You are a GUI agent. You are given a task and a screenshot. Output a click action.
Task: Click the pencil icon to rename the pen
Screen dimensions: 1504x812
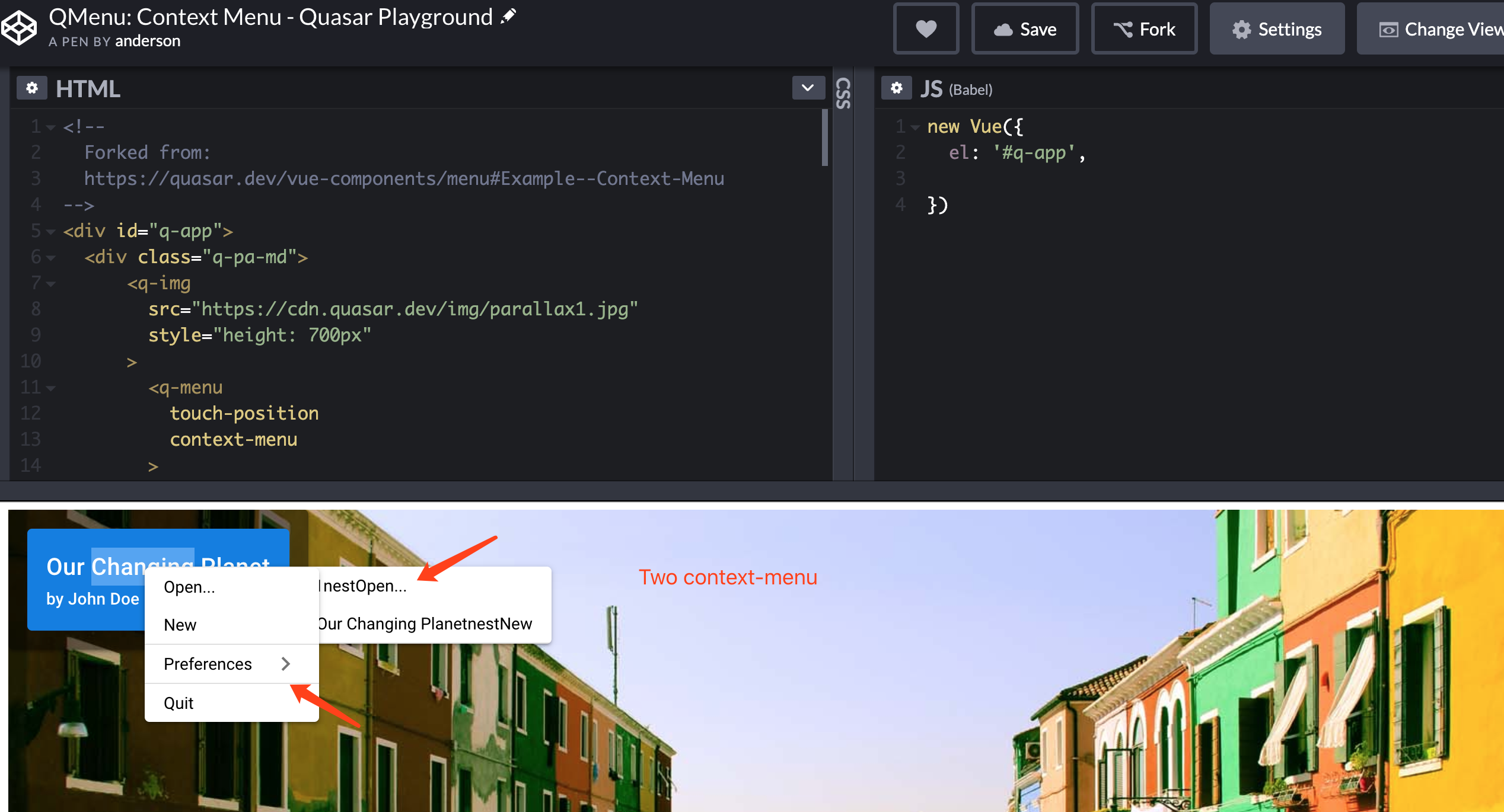coord(508,15)
